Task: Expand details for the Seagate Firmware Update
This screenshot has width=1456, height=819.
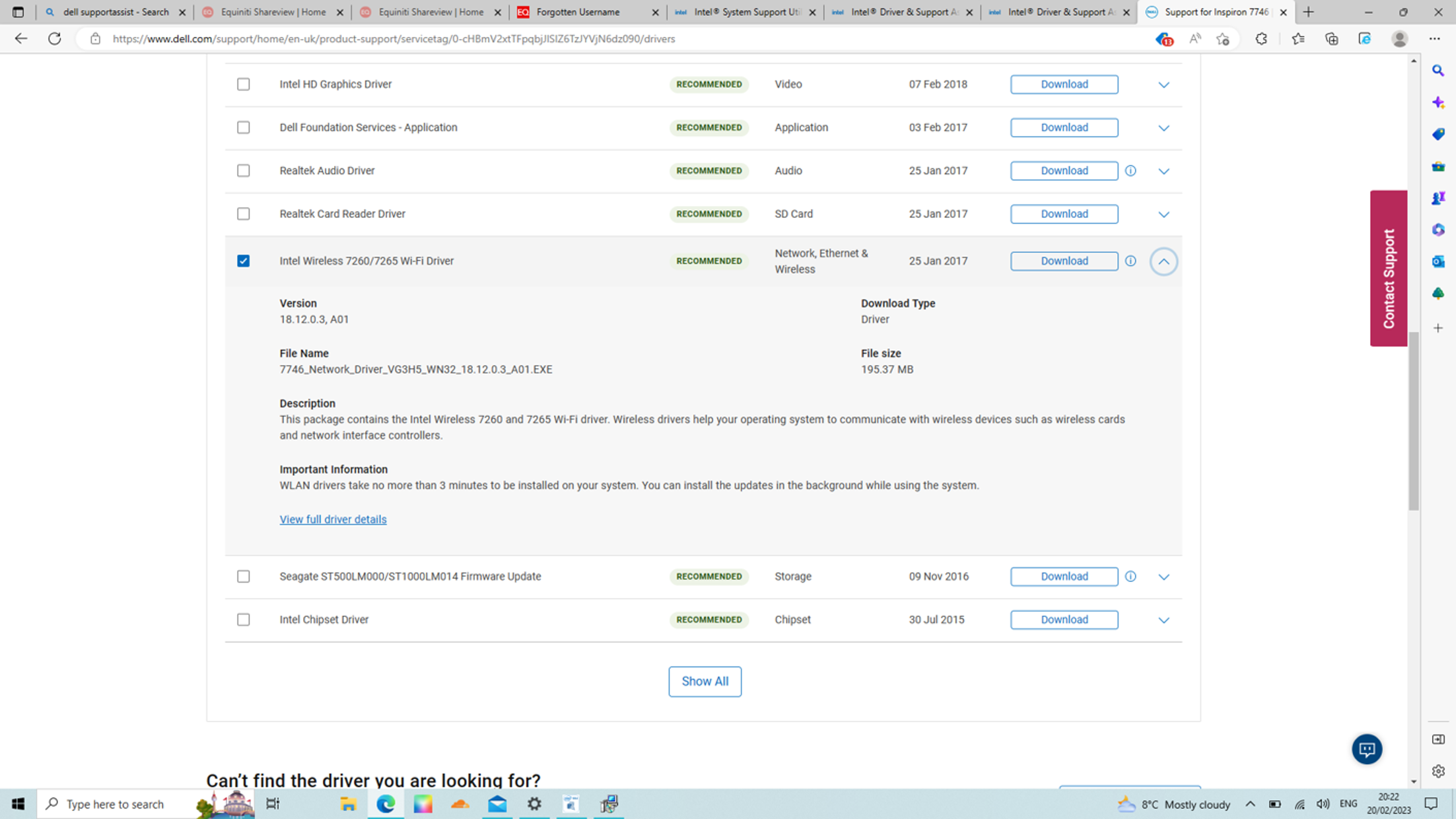Action: [1163, 576]
